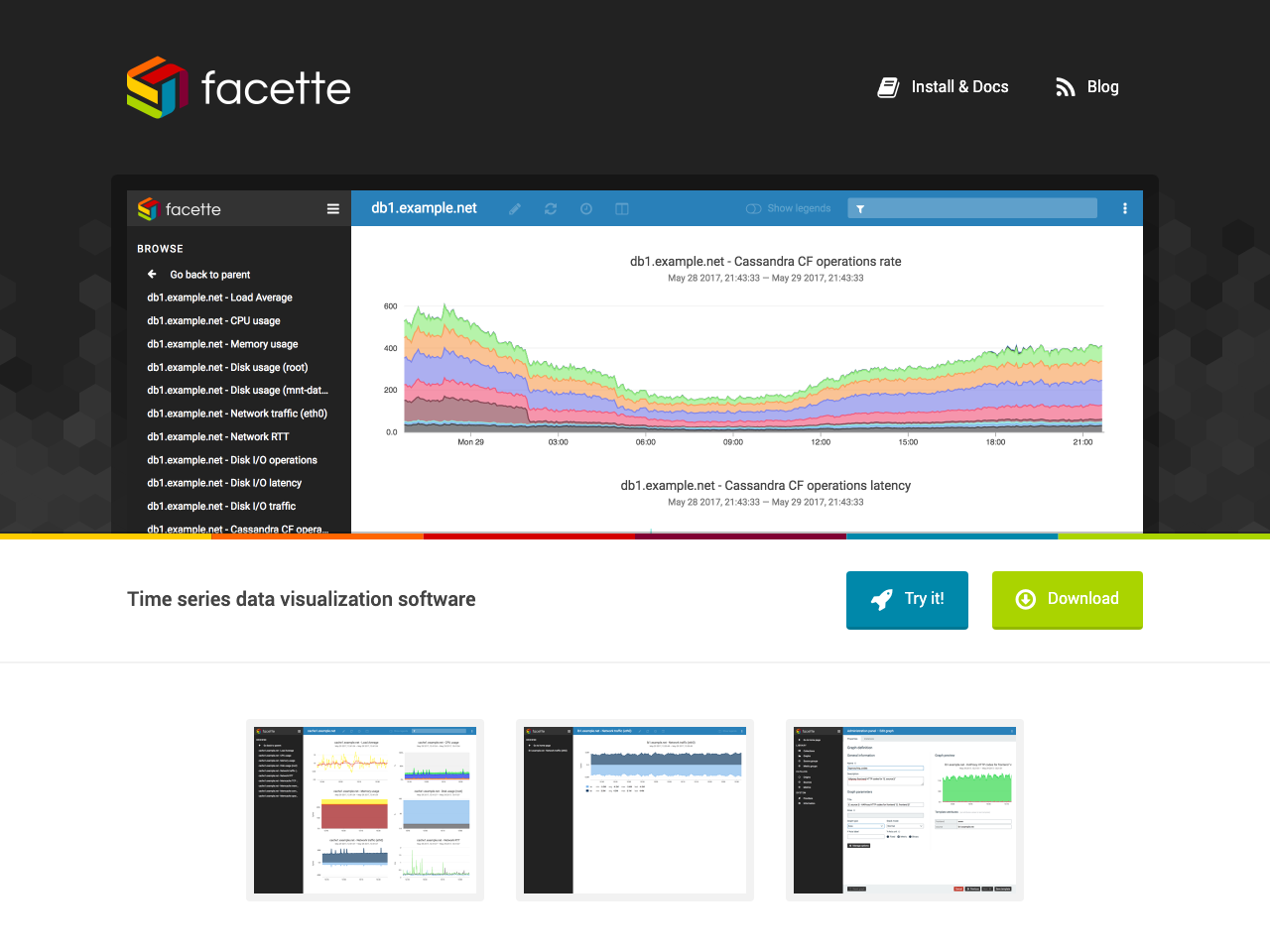The height and width of the screenshot is (952, 1270).
Task: Toggle the Show legends switch
Action: click(x=756, y=208)
